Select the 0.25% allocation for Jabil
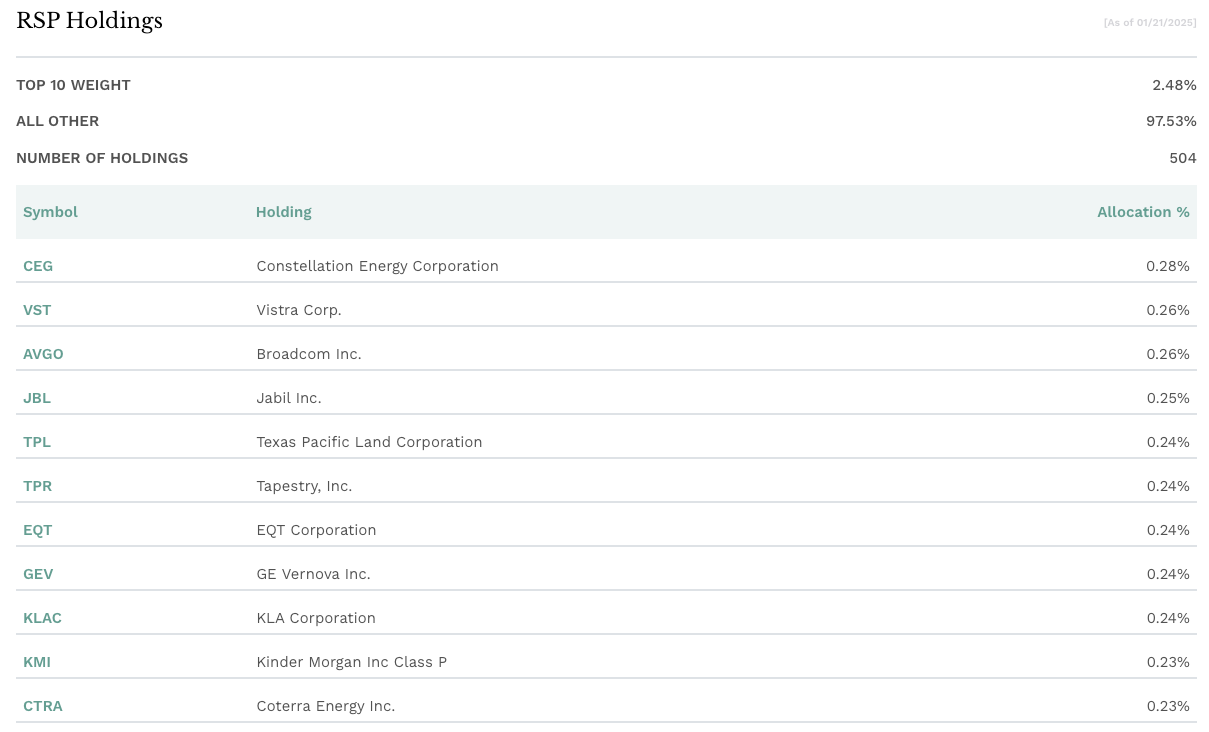Screen dimensions: 1209x732 (x=1168, y=398)
